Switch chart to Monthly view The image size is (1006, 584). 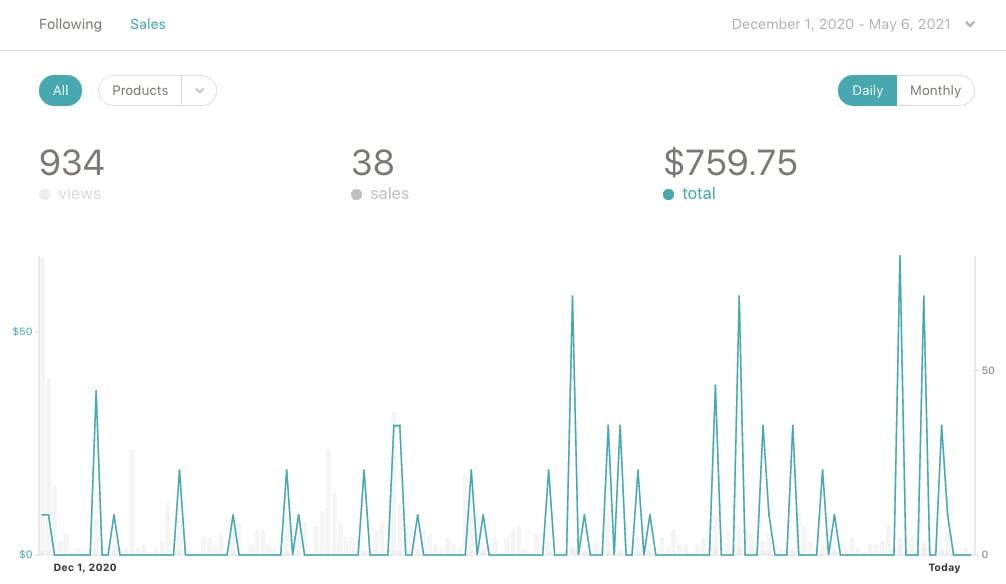tap(935, 90)
